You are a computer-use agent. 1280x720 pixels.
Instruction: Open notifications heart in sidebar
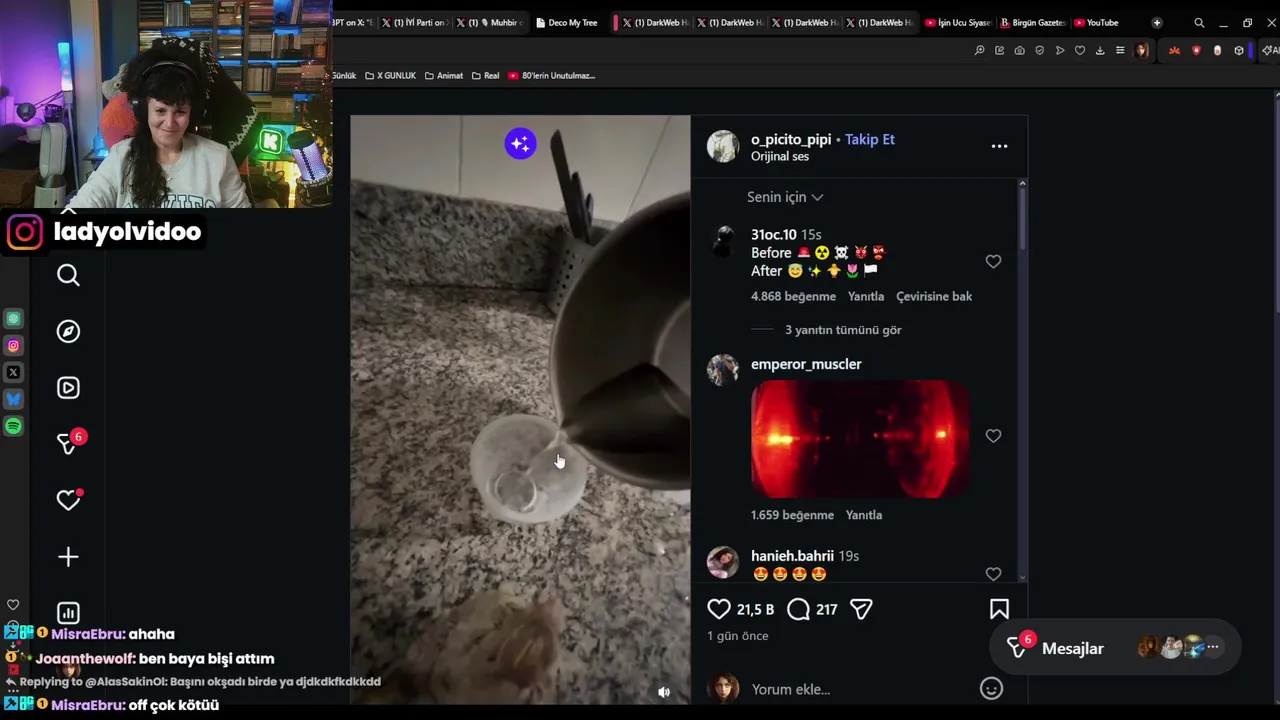pyautogui.click(x=68, y=500)
